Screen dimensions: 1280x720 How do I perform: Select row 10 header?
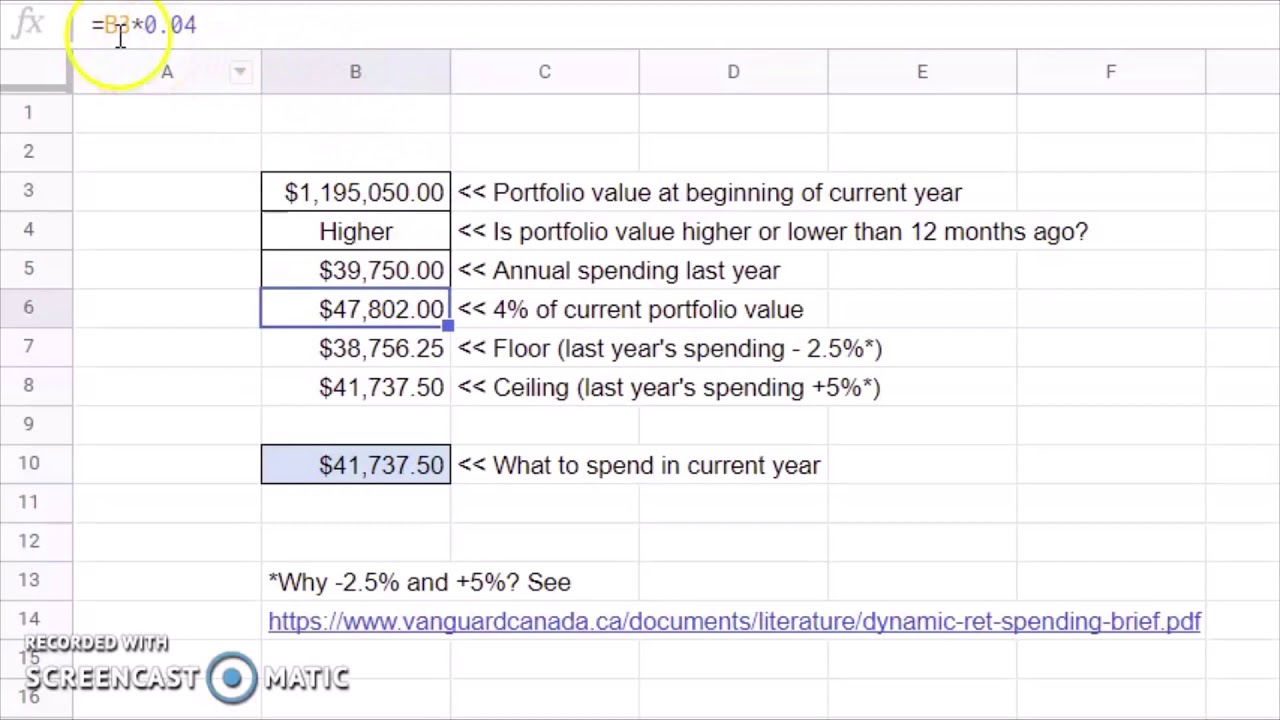(x=36, y=464)
